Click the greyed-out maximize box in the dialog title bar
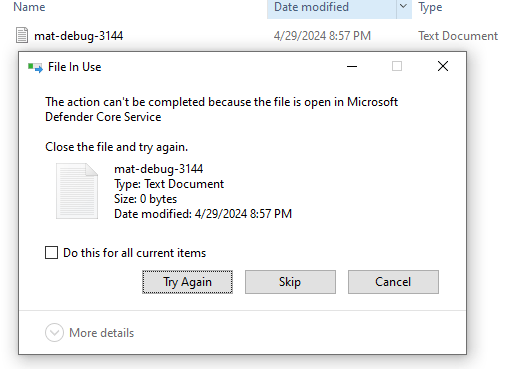 (397, 66)
